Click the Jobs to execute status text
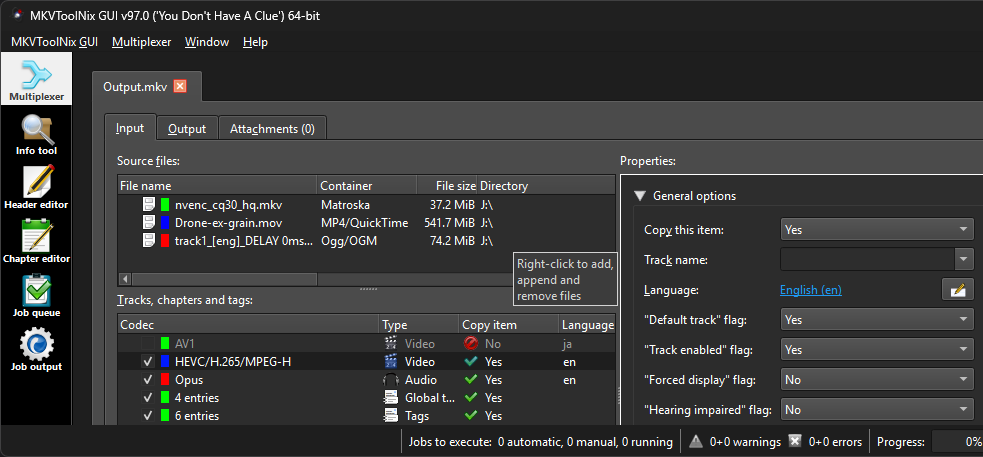The width and height of the screenshot is (983, 457). point(540,442)
